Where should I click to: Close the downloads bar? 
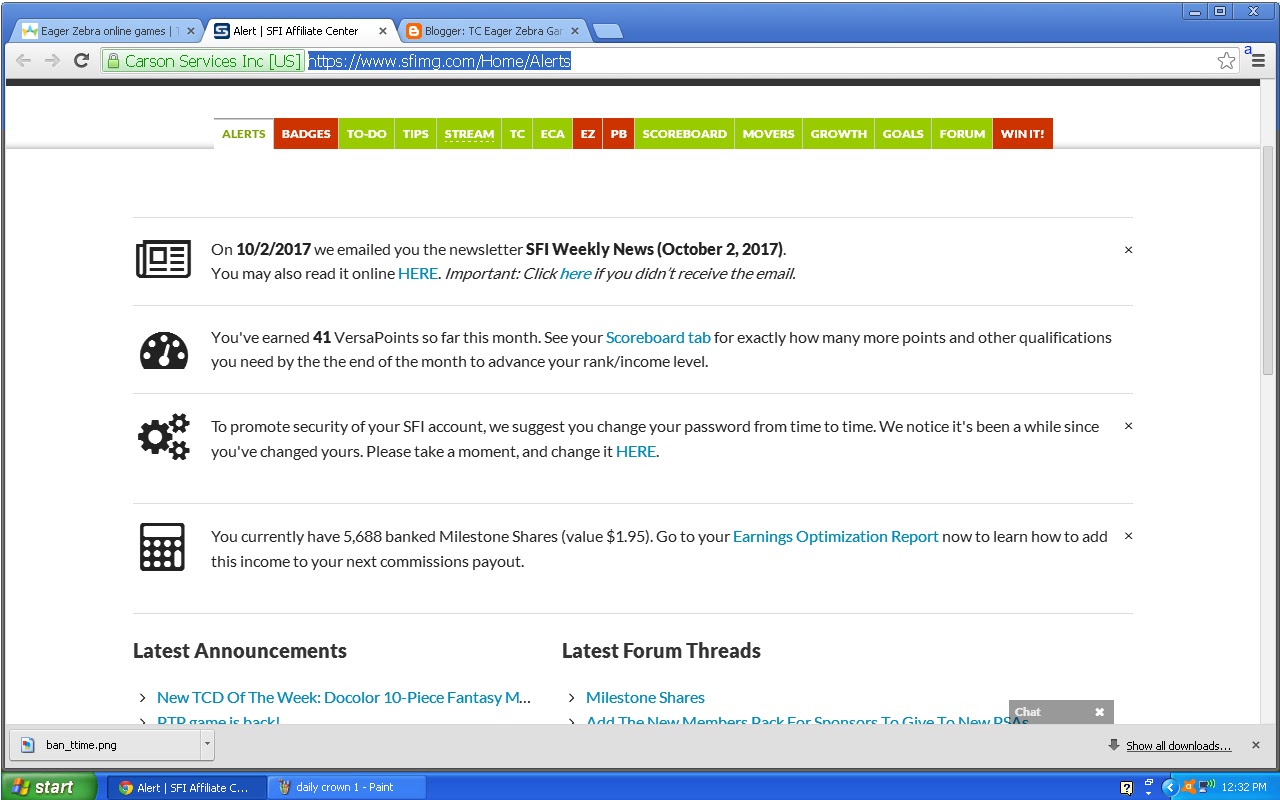1257,745
